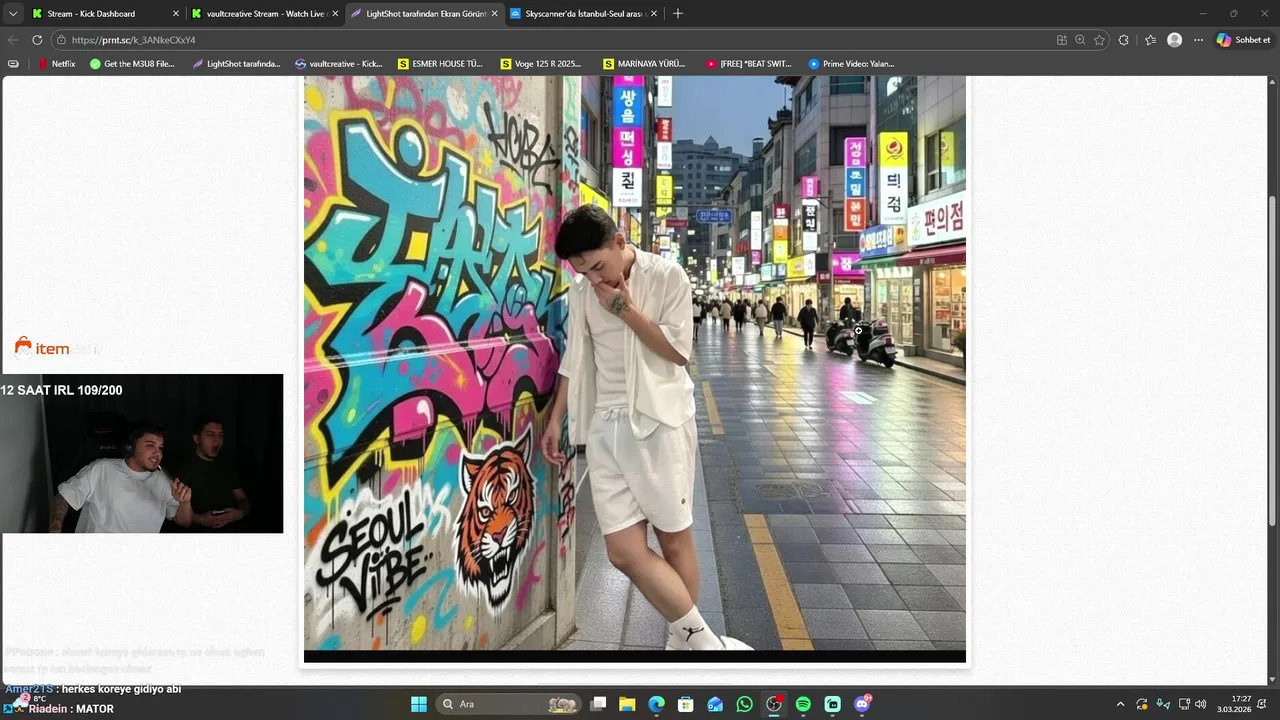Open the vaultcreative - Kick bookmark
The width and height of the screenshot is (1280, 720).
point(339,64)
